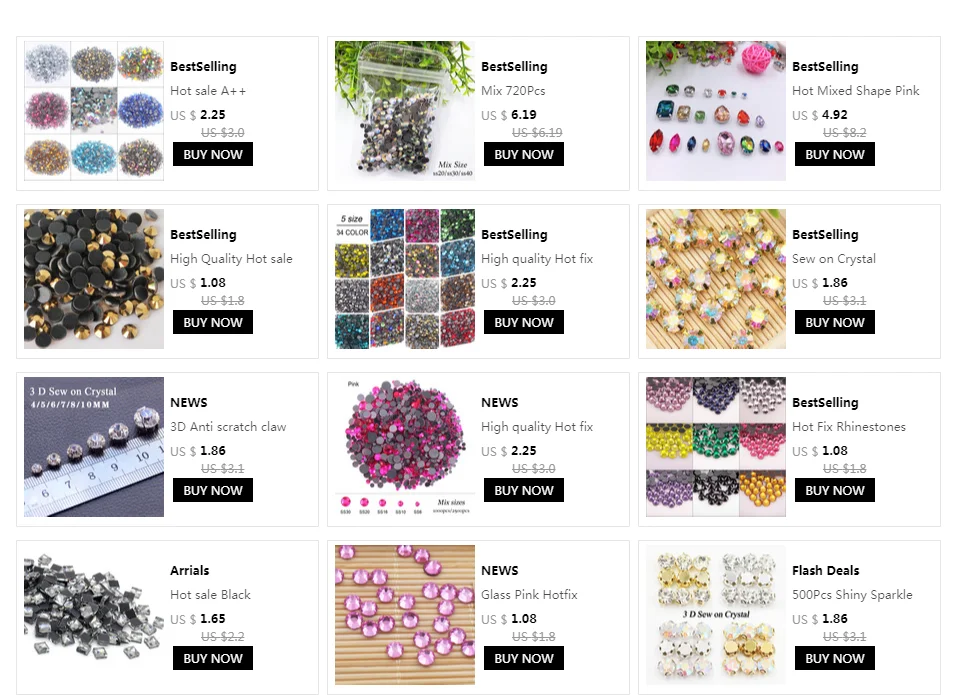The width and height of the screenshot is (958, 695).
Task: View the Hot Fix Rhinestones color grid image
Action: point(715,446)
